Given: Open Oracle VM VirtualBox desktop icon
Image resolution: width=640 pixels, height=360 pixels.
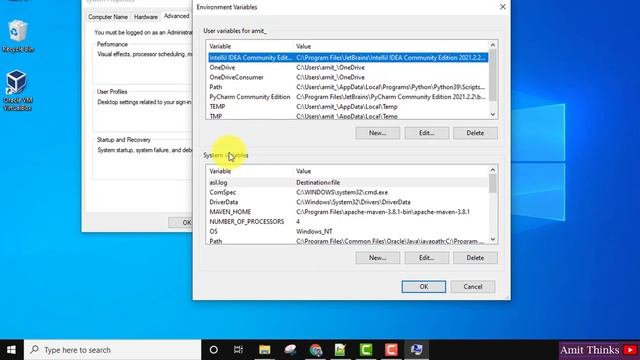Looking at the screenshot, I should (x=17, y=90).
